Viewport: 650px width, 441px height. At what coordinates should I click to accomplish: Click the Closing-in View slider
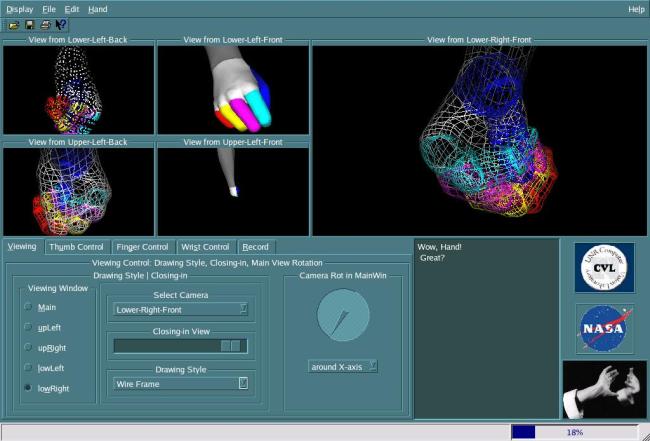181,346
